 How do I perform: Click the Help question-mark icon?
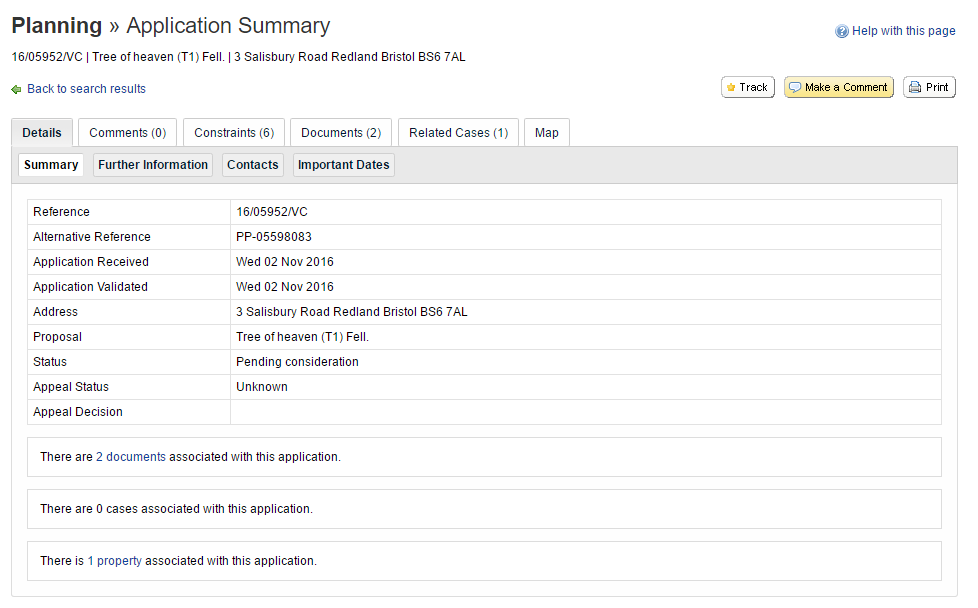pos(841,31)
